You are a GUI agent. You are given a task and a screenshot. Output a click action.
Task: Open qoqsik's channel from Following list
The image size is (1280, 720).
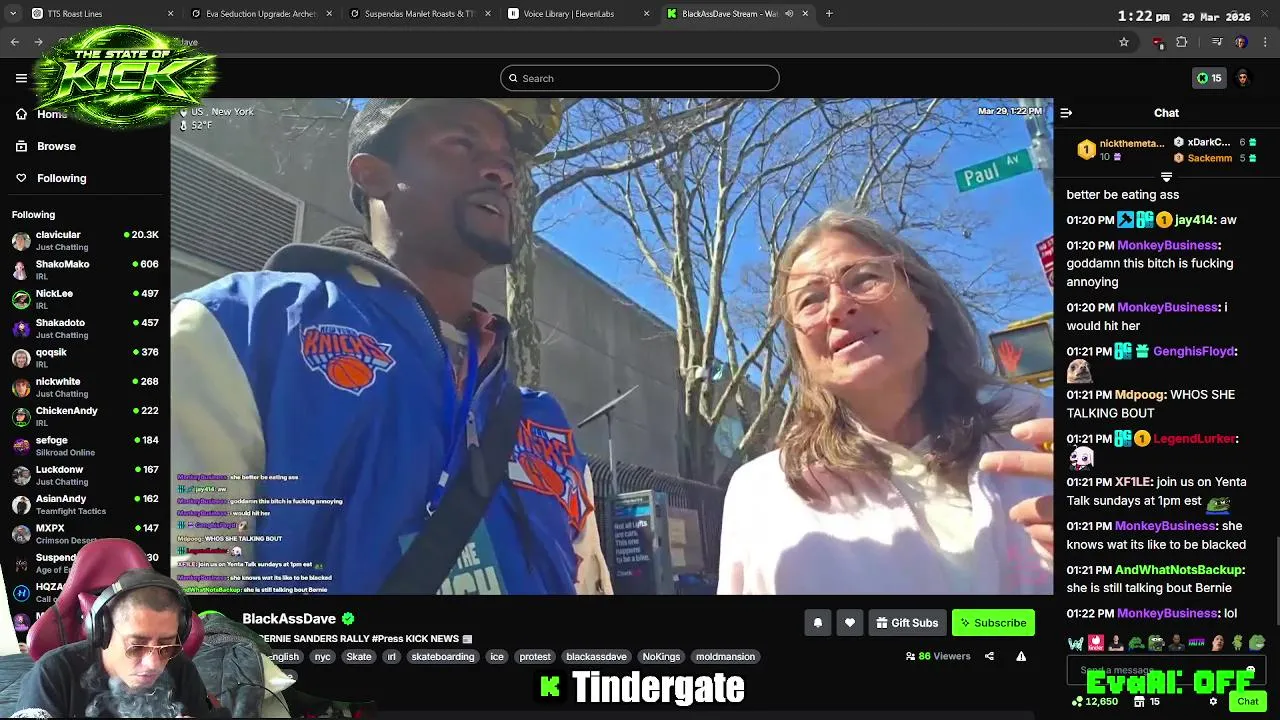[85, 358]
